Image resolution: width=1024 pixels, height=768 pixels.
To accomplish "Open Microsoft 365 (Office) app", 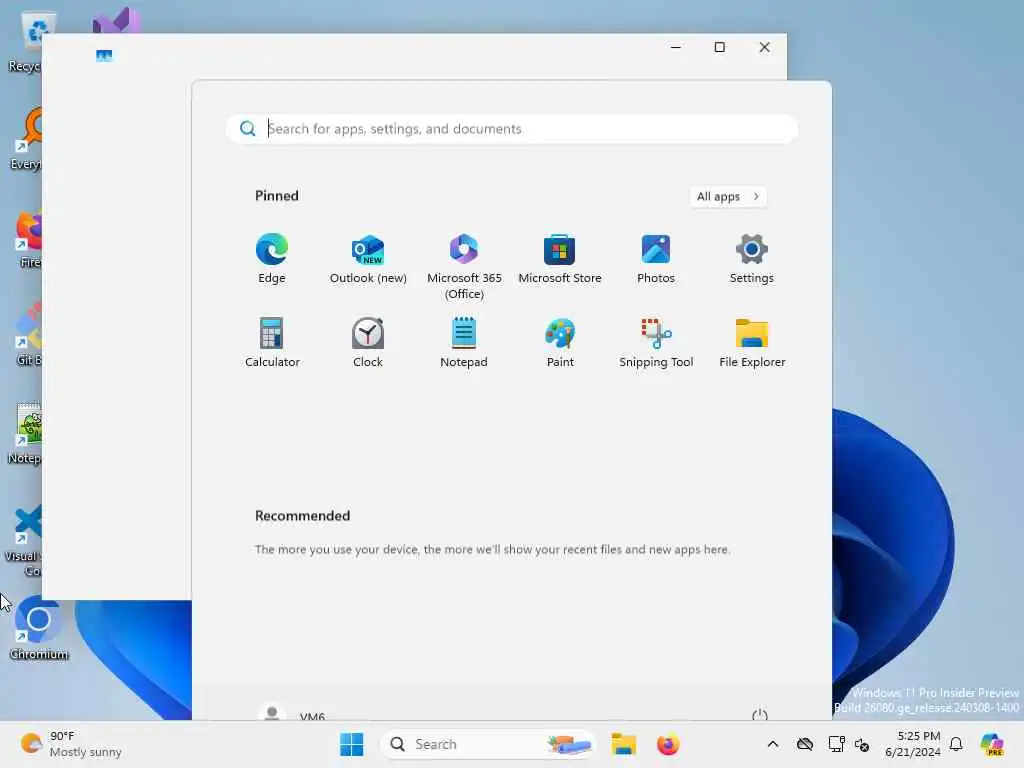I will point(464,266).
